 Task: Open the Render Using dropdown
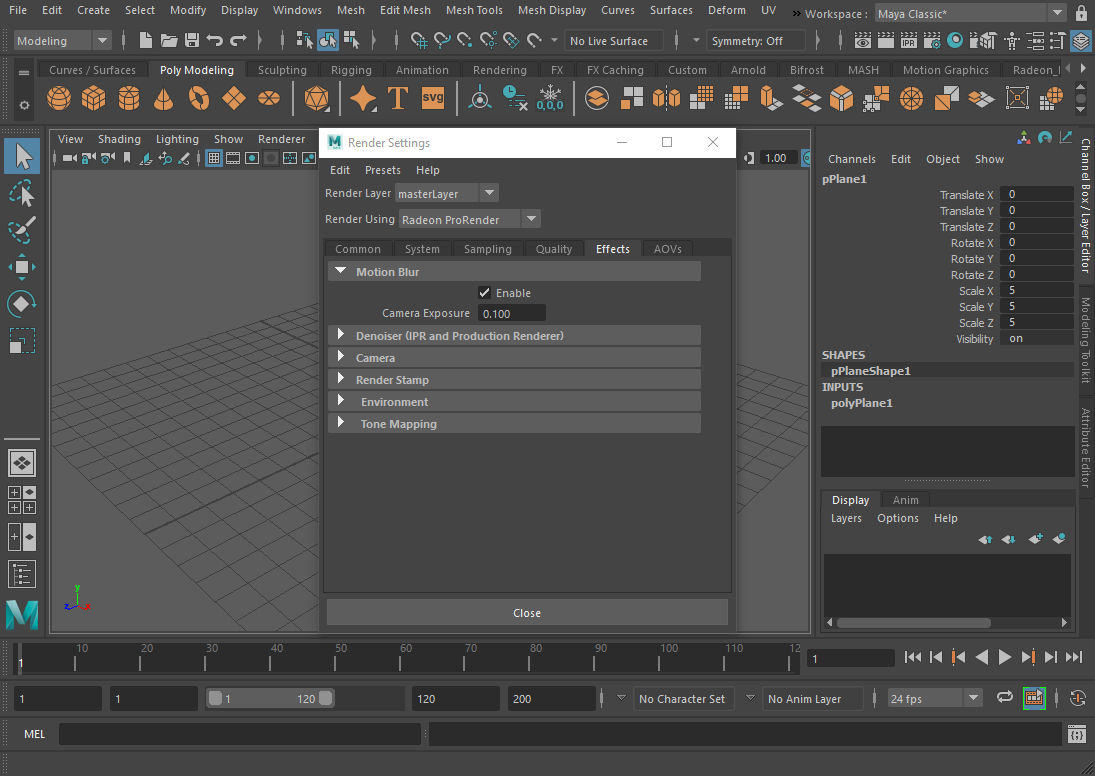(470, 219)
